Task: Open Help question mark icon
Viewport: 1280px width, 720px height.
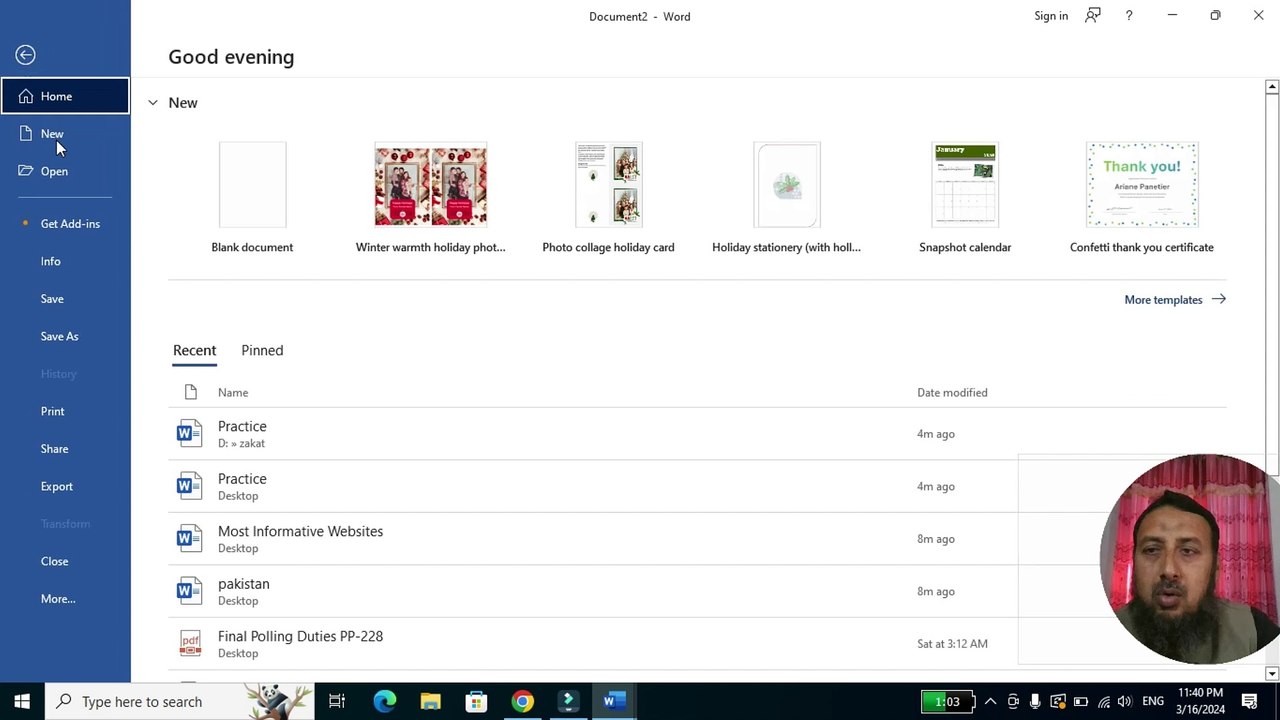Action: tap(1129, 16)
